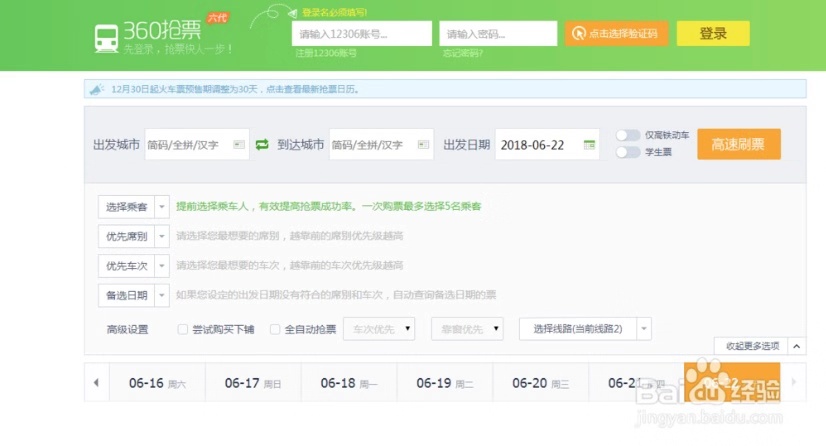Click the 高级设置 label

[127, 330]
